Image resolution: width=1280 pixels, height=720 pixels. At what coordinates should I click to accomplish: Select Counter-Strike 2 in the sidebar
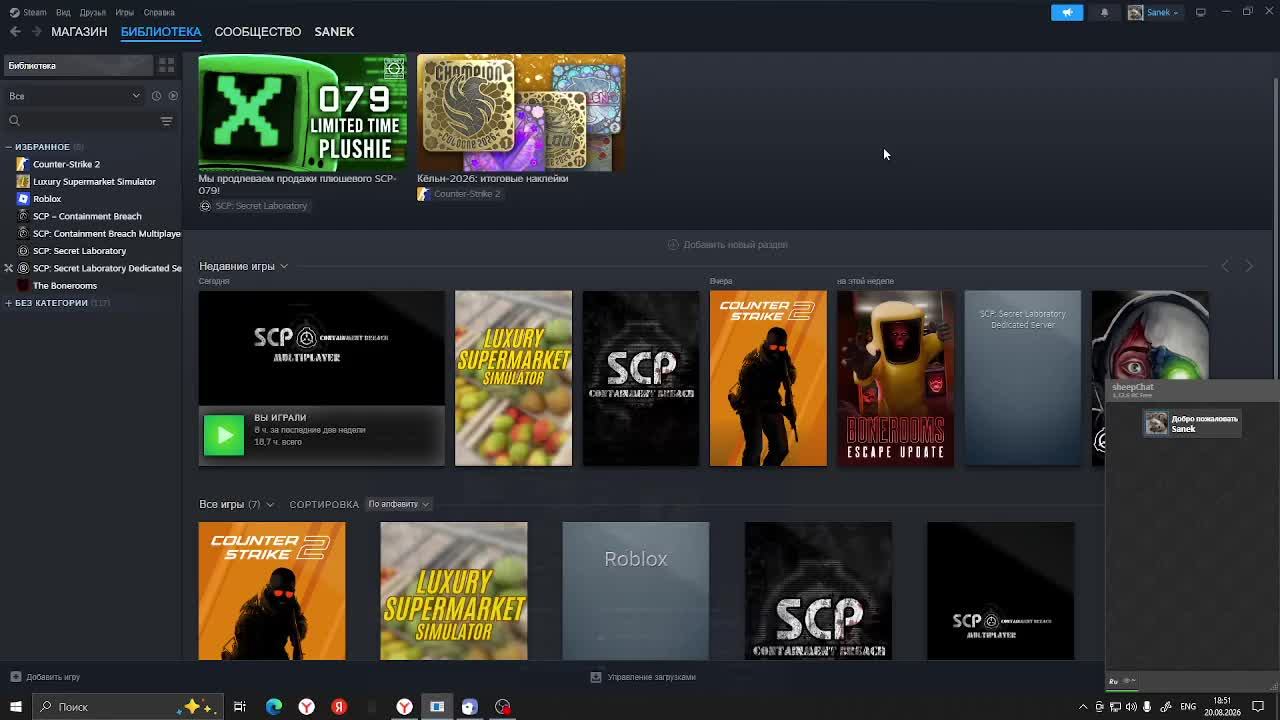66,164
